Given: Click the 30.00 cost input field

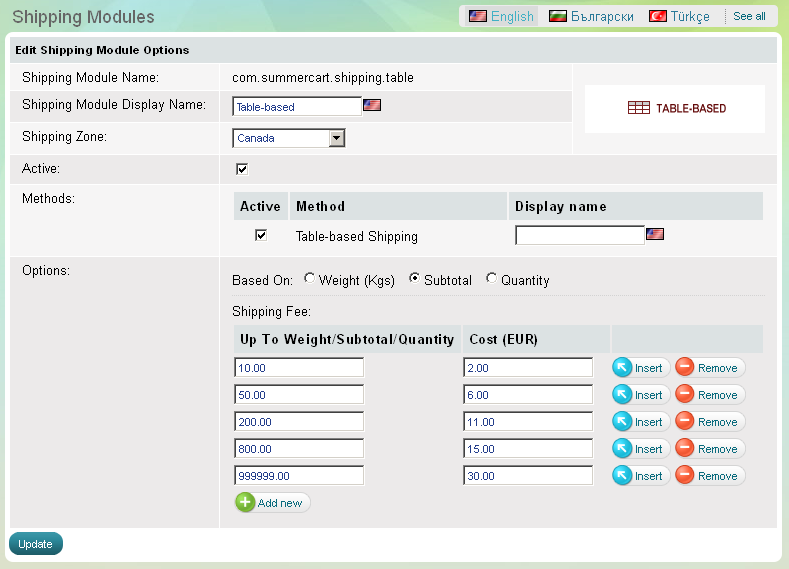Looking at the screenshot, I should [528, 476].
